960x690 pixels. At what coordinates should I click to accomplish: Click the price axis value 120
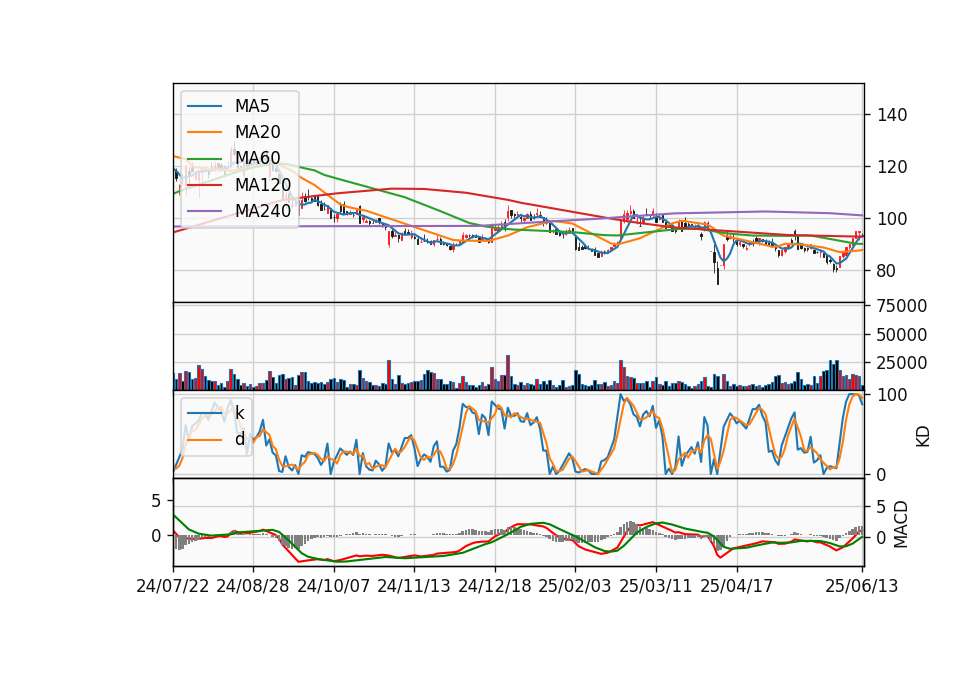[x=891, y=167]
